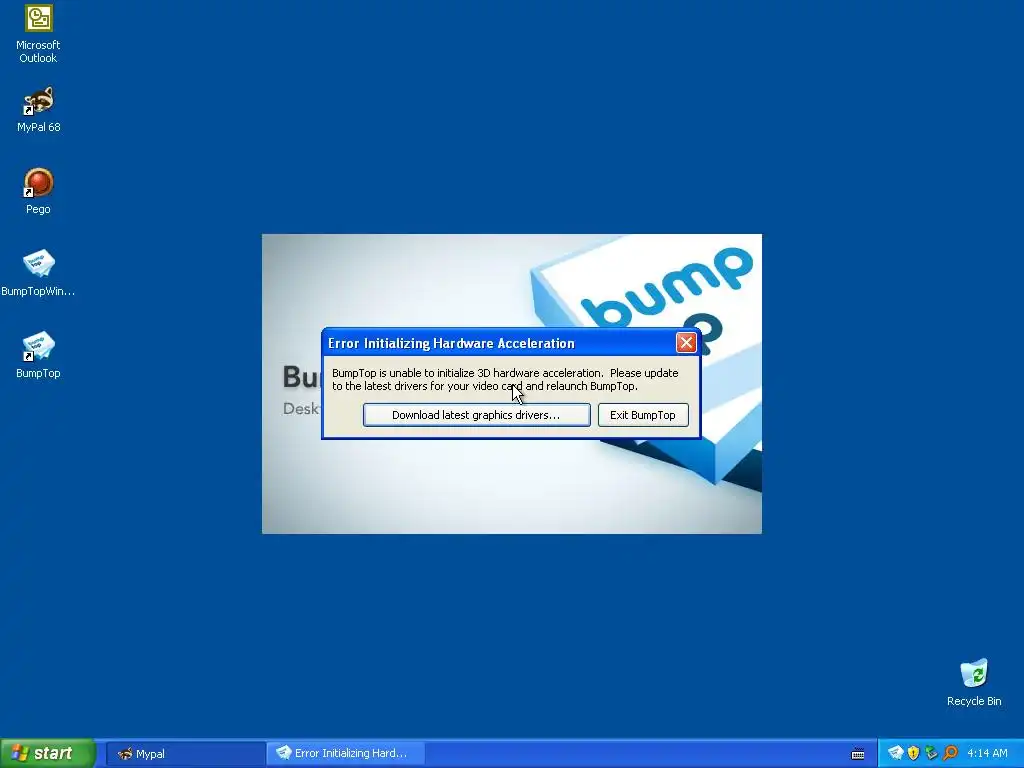
Task: Click the on-screen keyboard taskbar icon
Action: pos(858,754)
